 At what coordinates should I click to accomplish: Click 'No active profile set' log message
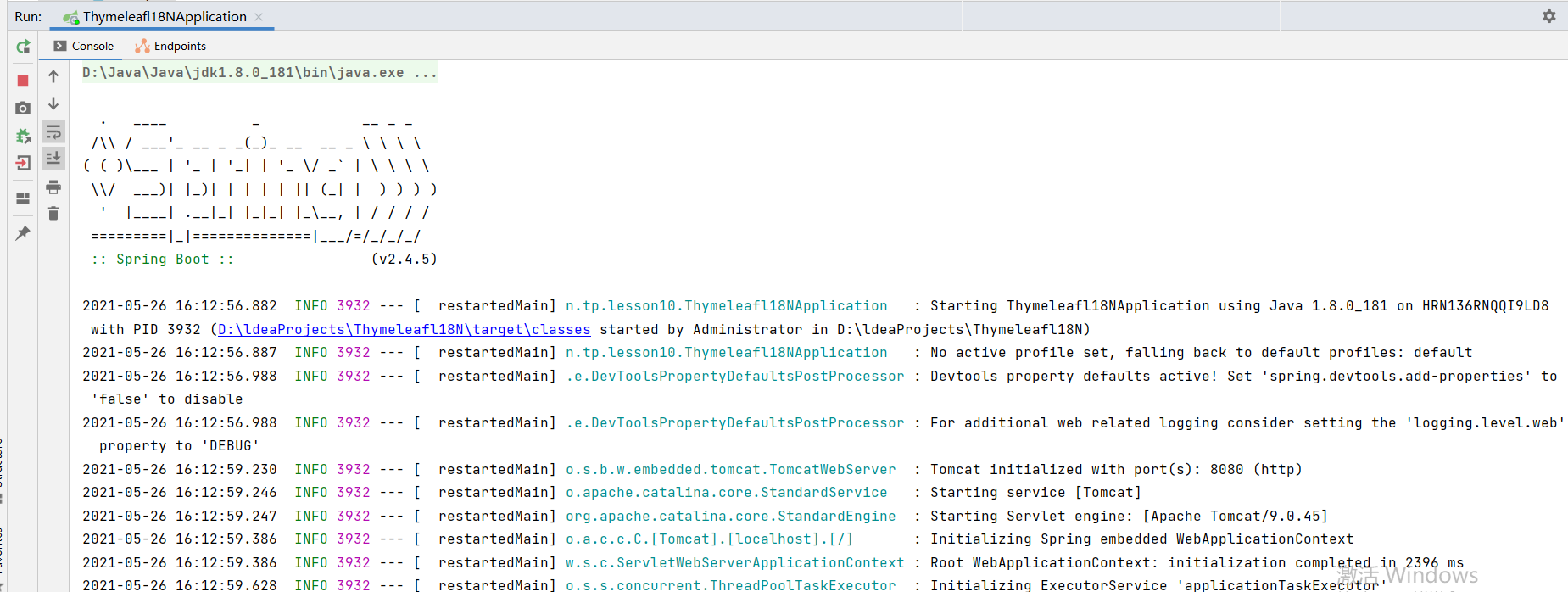pos(1202,353)
